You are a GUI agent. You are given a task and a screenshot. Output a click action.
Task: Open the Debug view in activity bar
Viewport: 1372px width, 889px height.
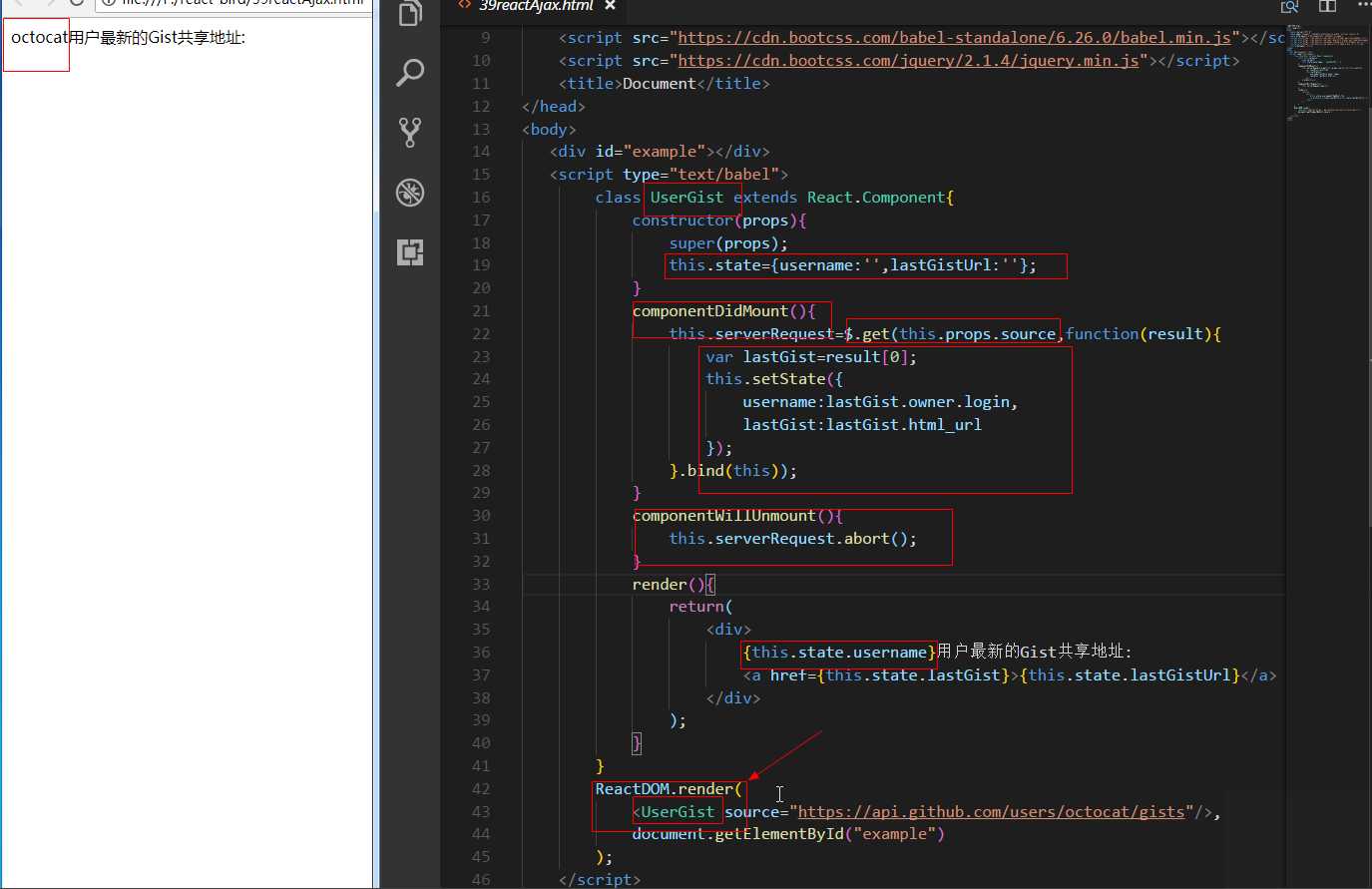point(410,192)
